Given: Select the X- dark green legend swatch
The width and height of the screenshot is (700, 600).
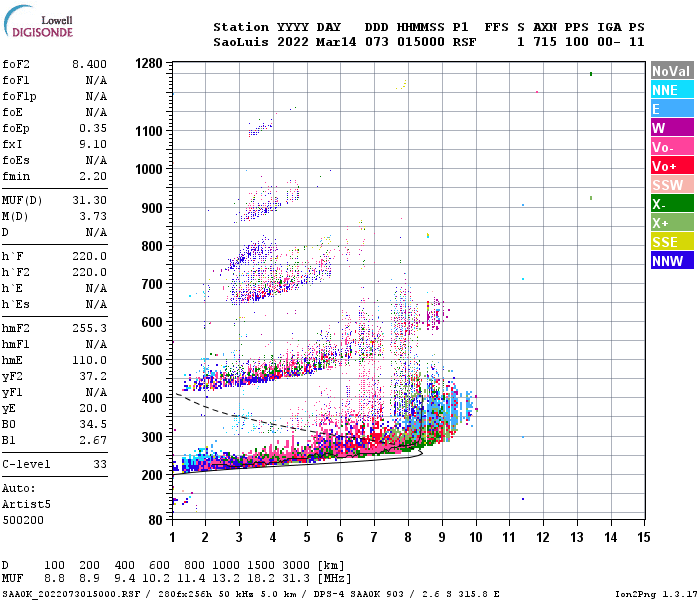Looking at the screenshot, I should point(672,204).
